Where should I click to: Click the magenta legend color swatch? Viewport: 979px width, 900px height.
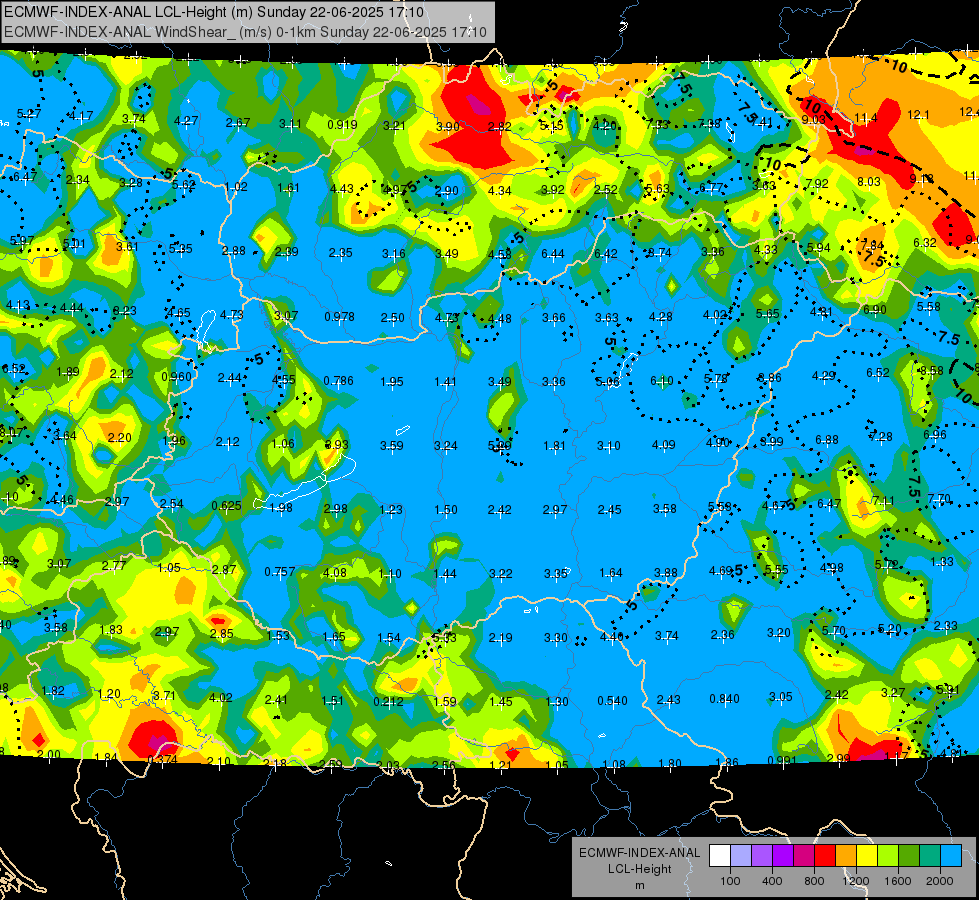[x=804, y=856]
